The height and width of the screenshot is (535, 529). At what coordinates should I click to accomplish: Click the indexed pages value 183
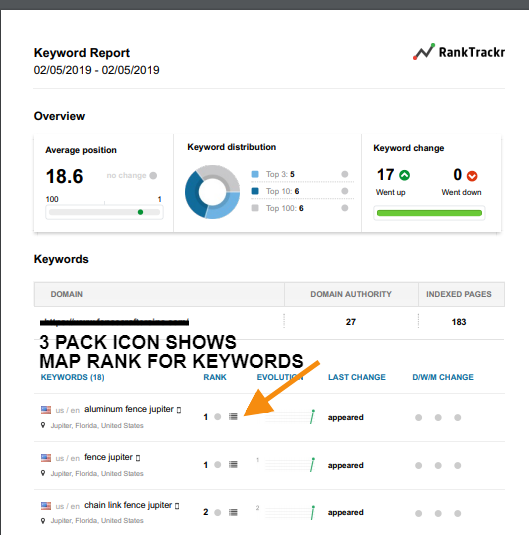(x=459, y=322)
